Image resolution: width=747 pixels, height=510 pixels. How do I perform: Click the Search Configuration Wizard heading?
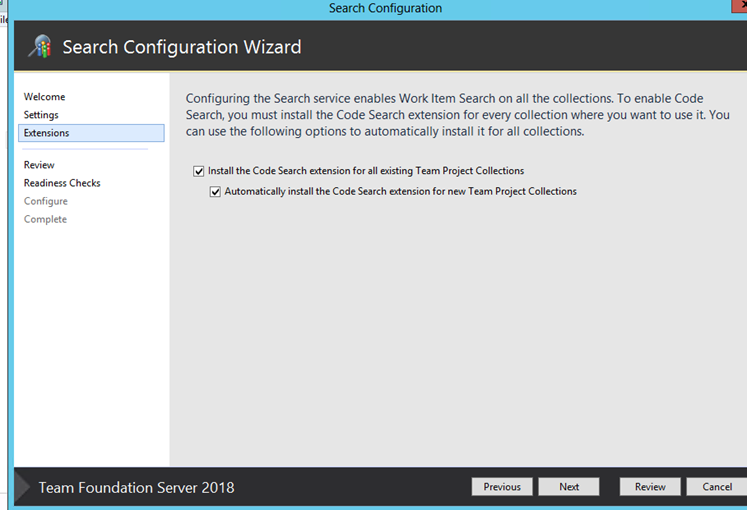(182, 47)
